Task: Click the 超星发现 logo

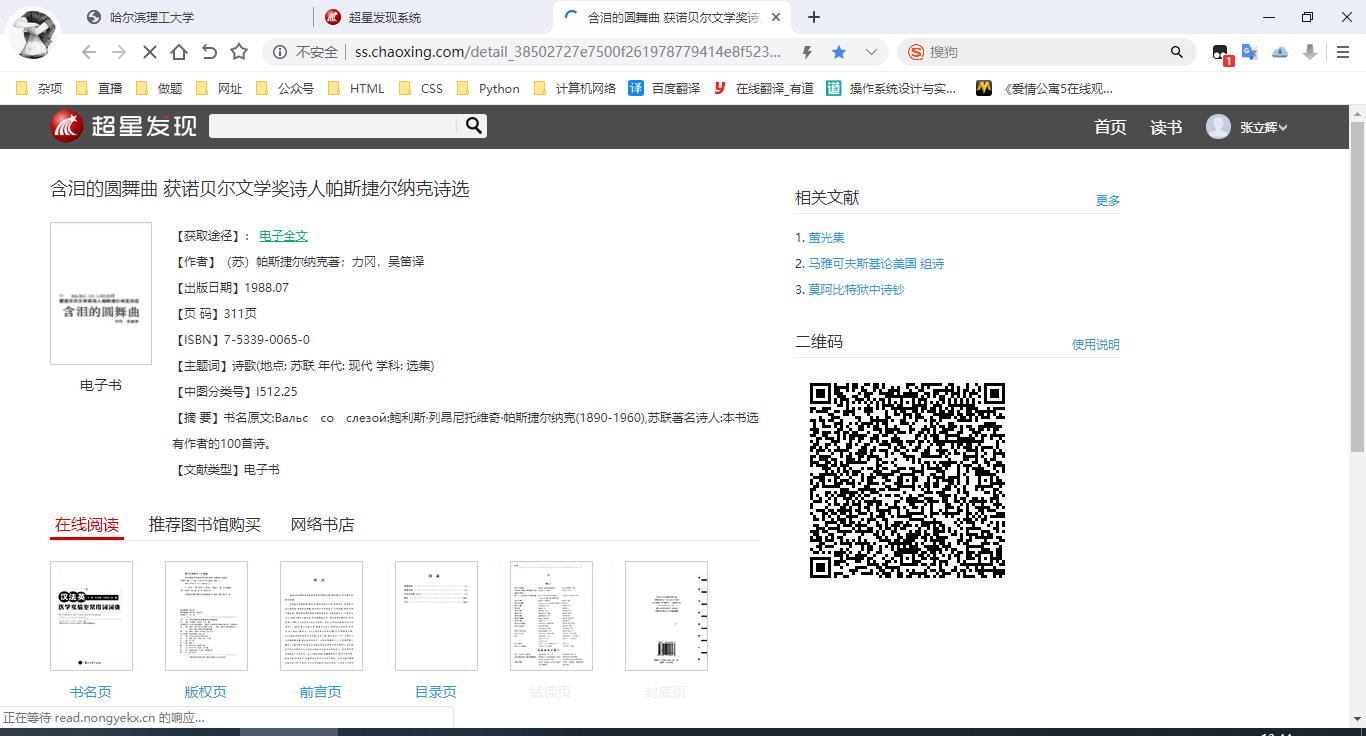Action: [124, 126]
